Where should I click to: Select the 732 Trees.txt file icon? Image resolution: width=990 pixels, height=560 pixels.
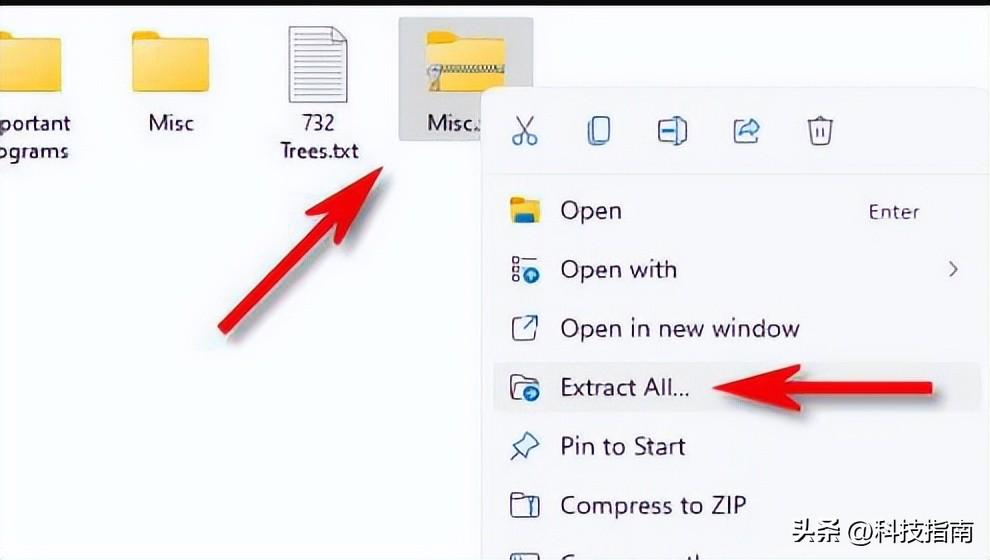(x=318, y=64)
